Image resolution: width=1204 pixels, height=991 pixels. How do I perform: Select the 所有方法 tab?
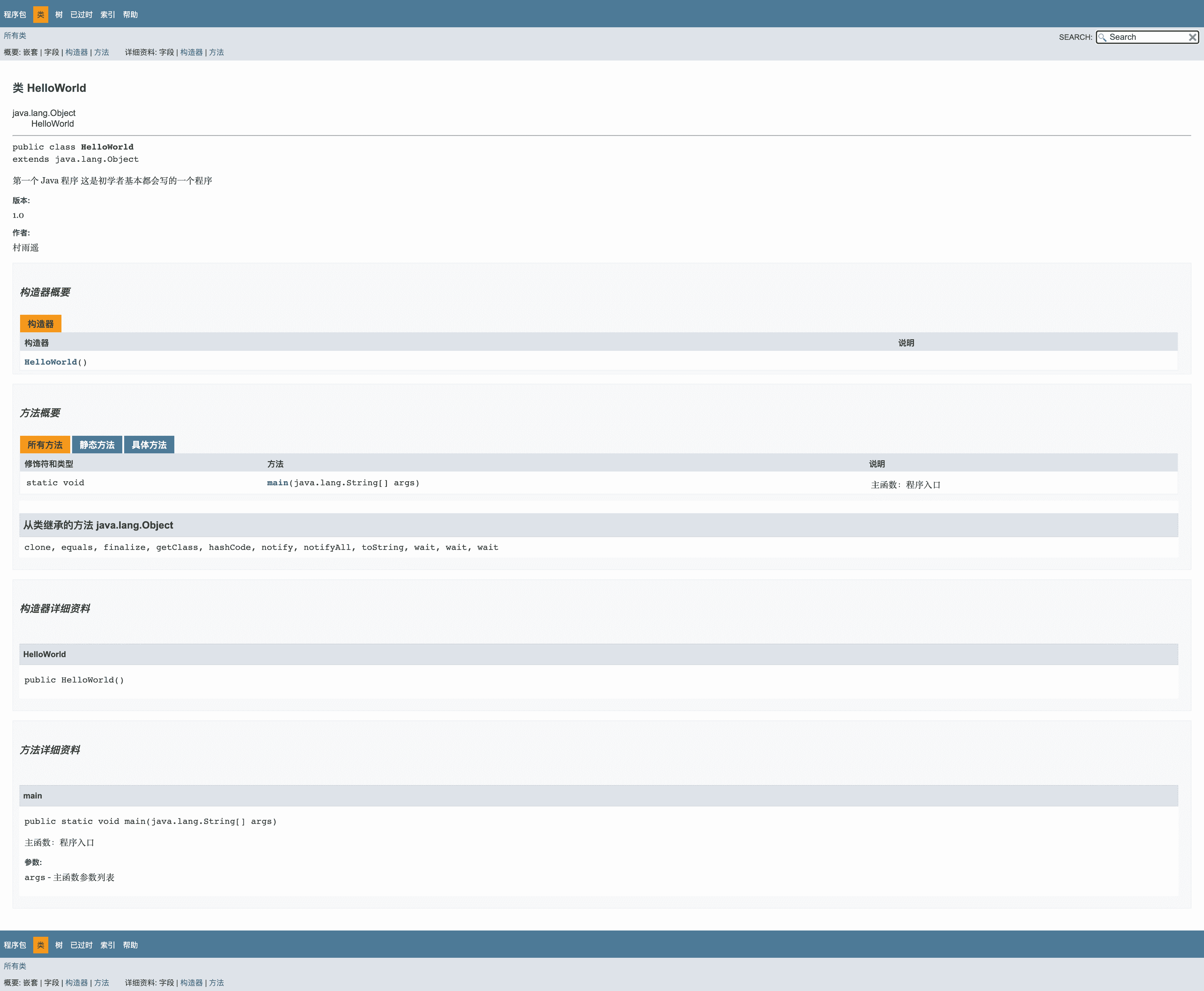pyautogui.click(x=45, y=445)
